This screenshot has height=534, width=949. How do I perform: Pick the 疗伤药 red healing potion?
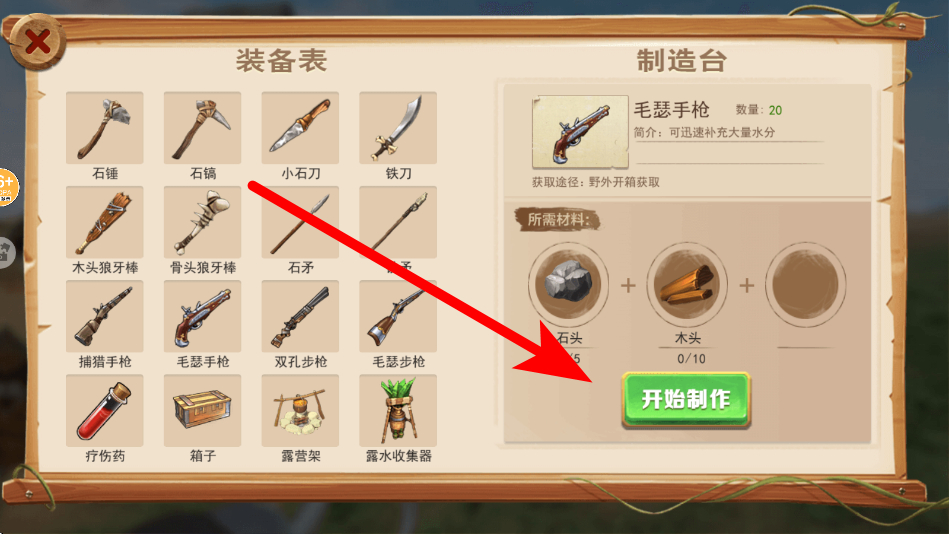pyautogui.click(x=105, y=410)
